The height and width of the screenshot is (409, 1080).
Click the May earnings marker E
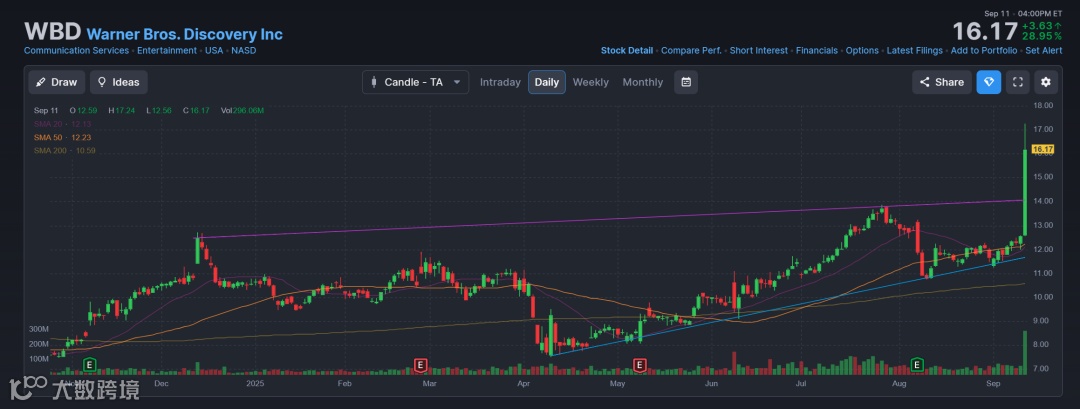pos(640,364)
